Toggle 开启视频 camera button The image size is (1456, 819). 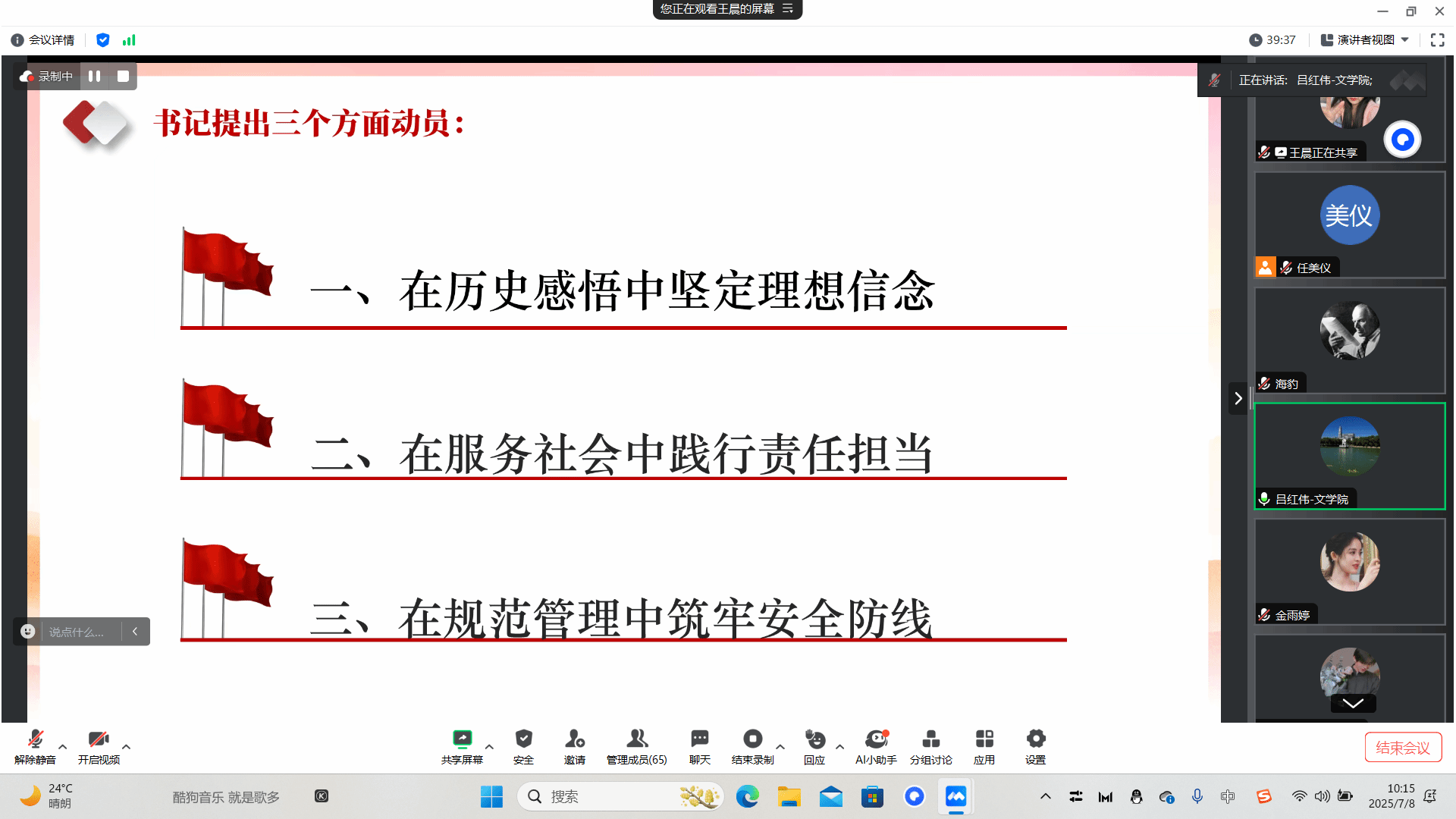[99, 739]
